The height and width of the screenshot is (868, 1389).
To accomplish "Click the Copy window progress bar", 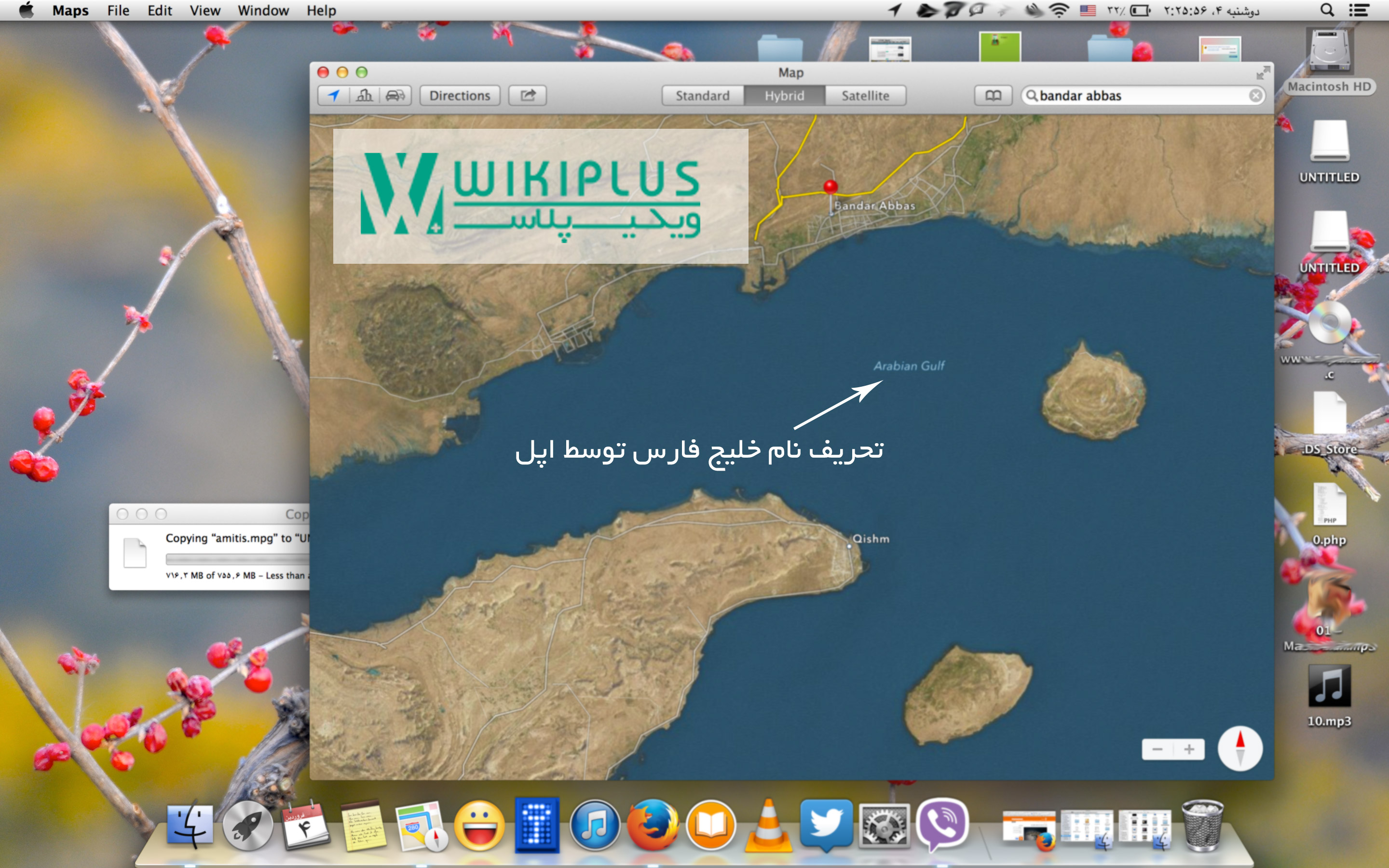I will pos(238,558).
